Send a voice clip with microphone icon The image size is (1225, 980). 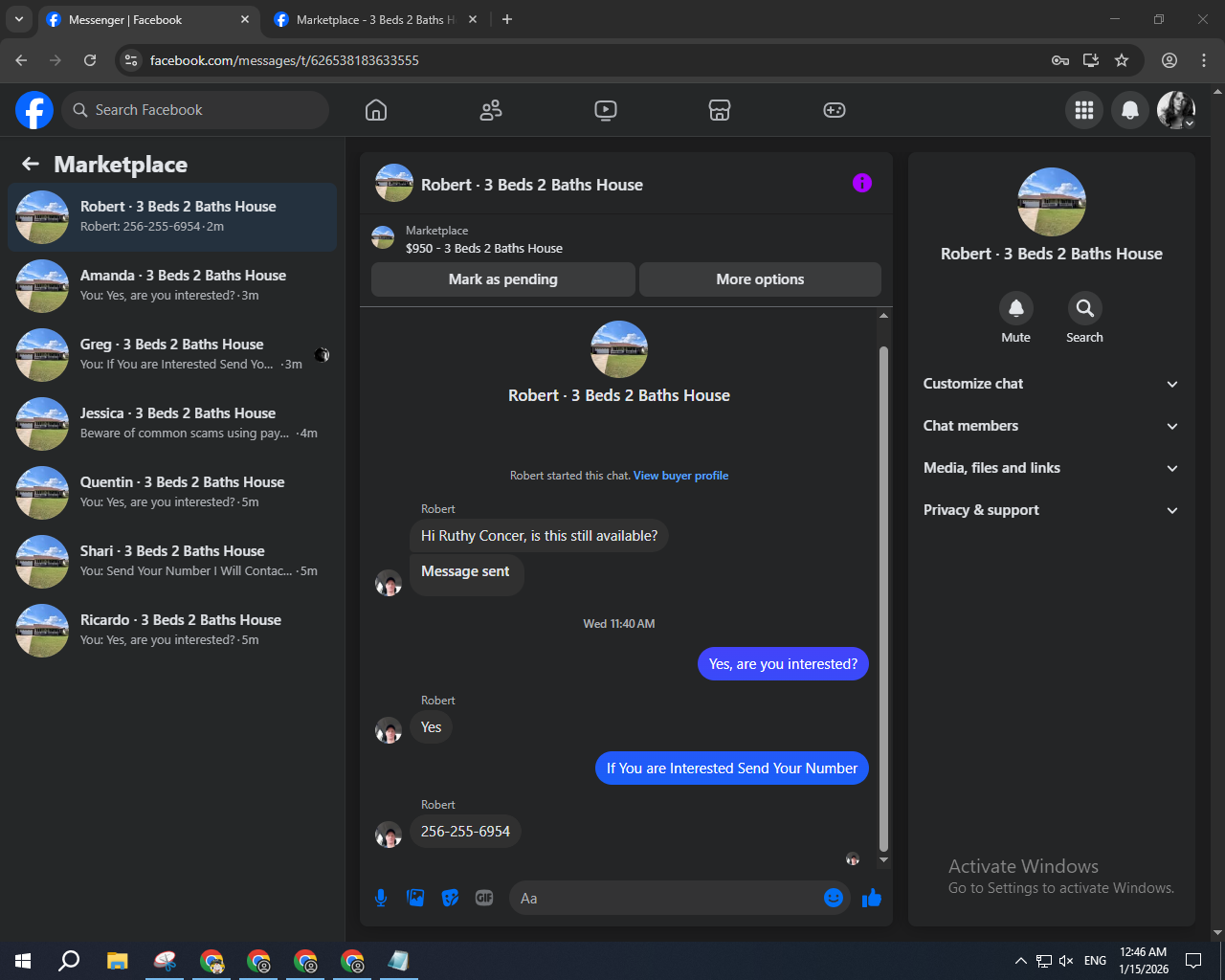tap(381, 898)
